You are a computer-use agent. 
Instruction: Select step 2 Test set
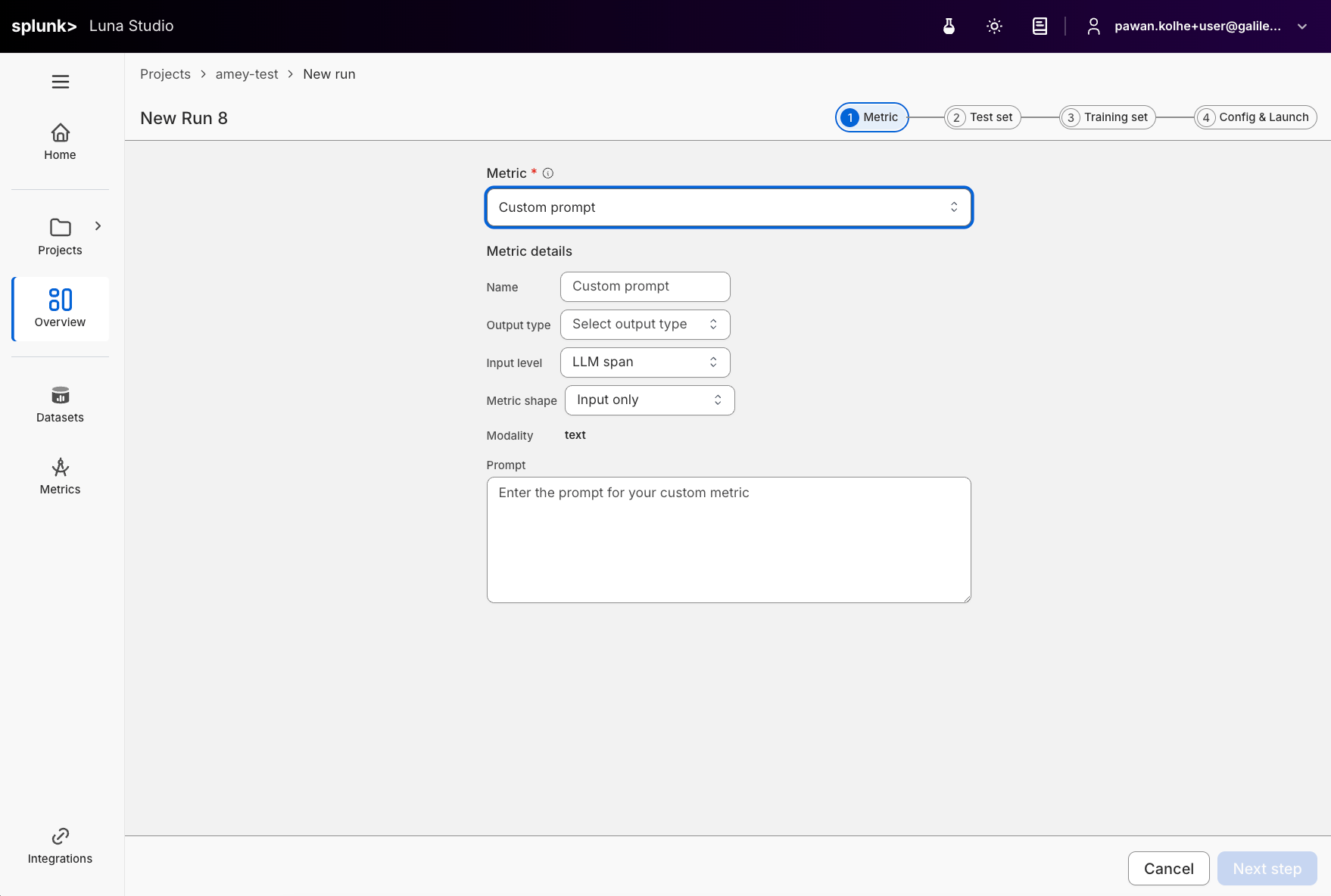983,117
